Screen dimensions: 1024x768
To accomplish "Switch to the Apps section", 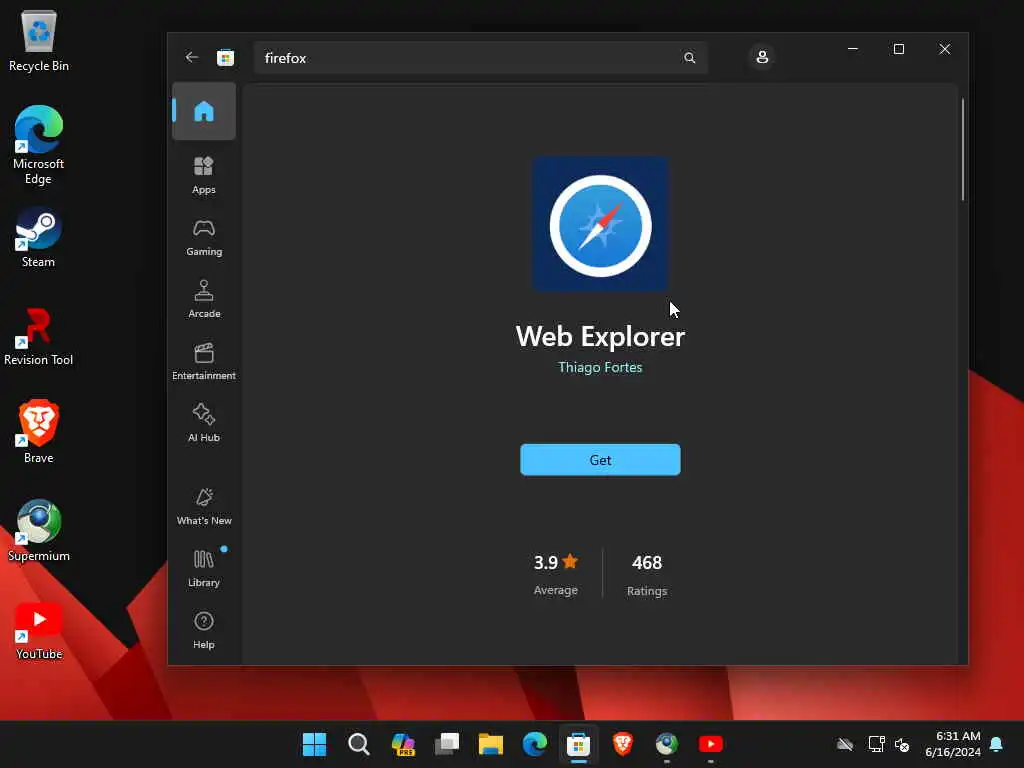I will pos(204,175).
